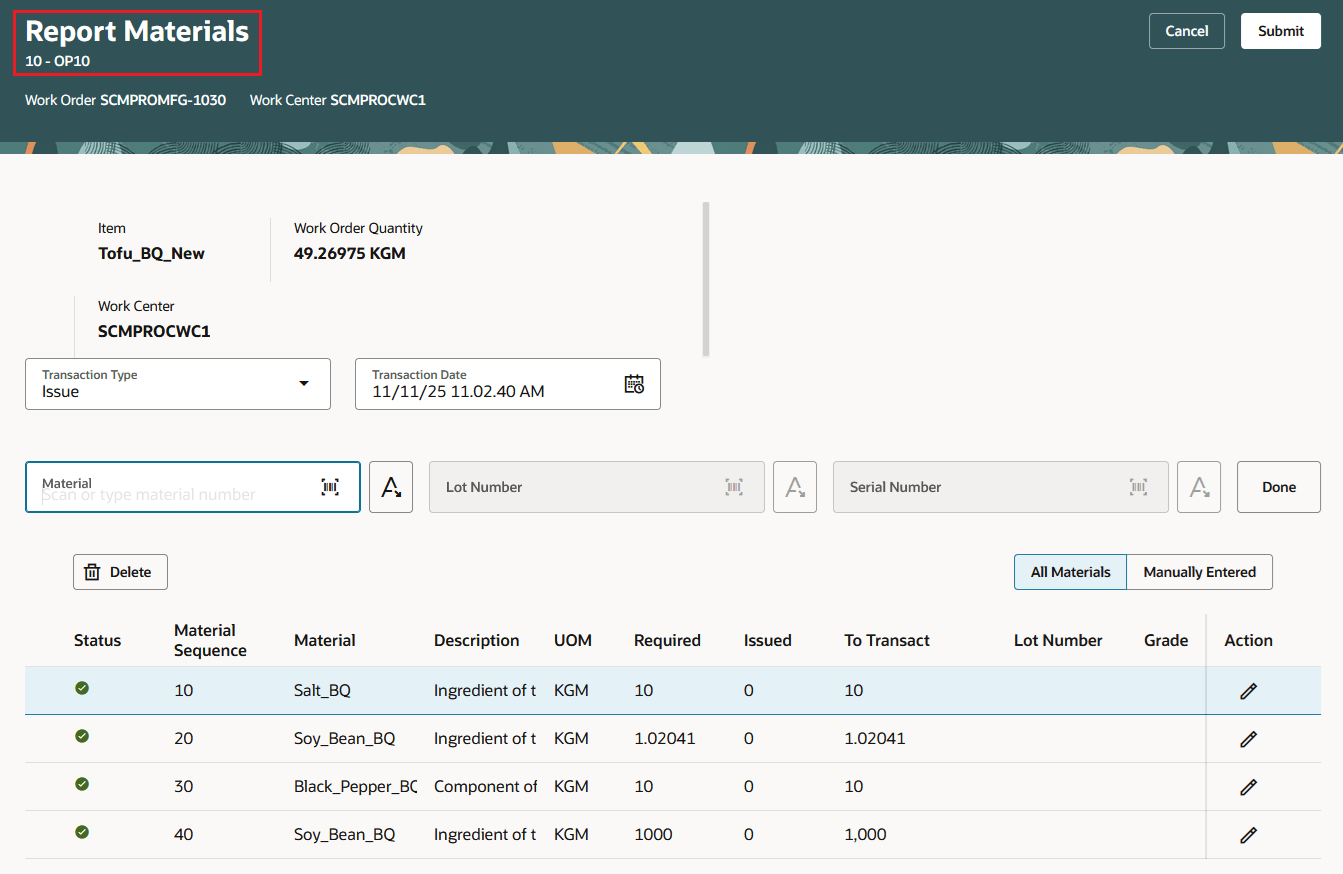Open the barcode scanner for Material field
This screenshot has width=1343, height=874.
pos(330,486)
